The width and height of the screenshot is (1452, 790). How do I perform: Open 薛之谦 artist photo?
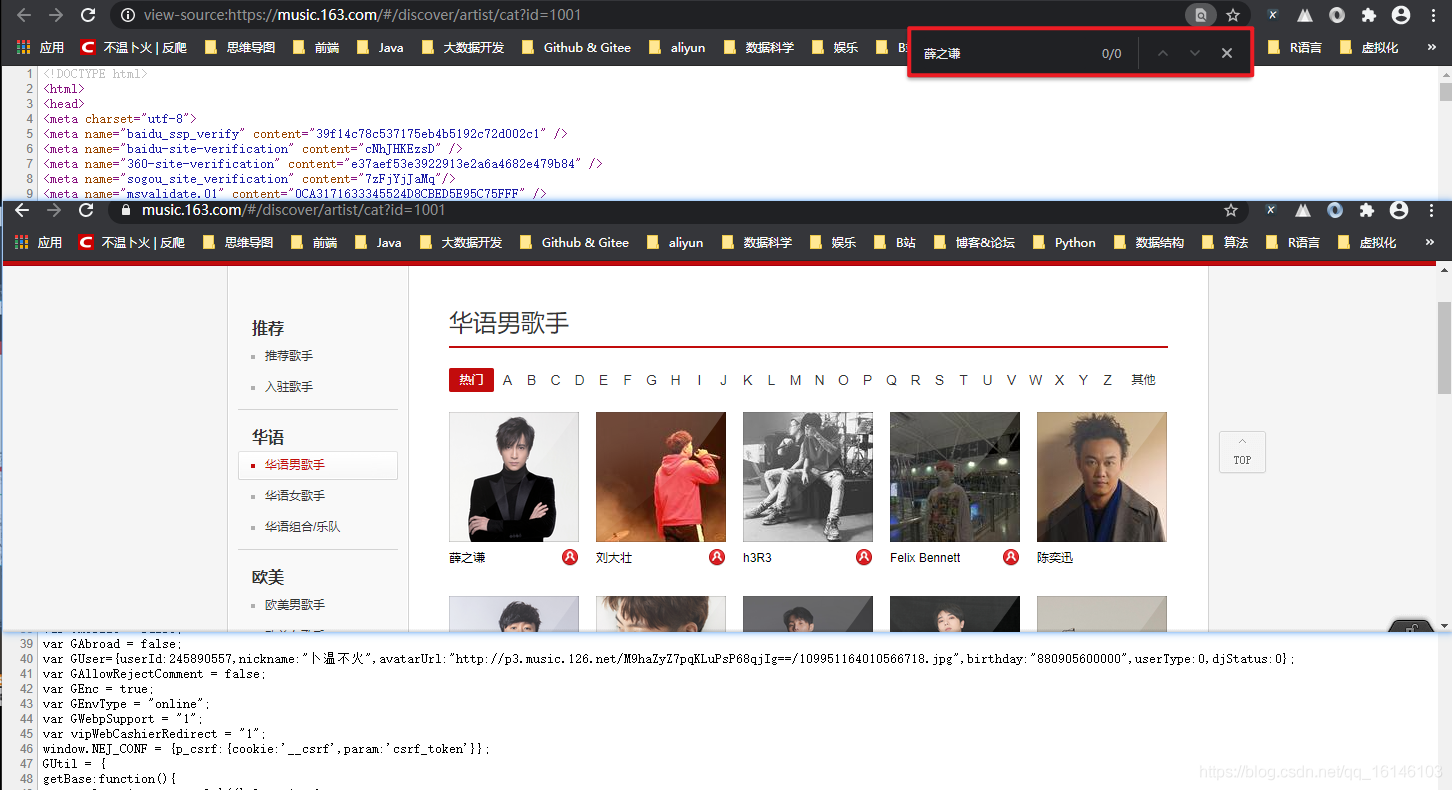514,477
